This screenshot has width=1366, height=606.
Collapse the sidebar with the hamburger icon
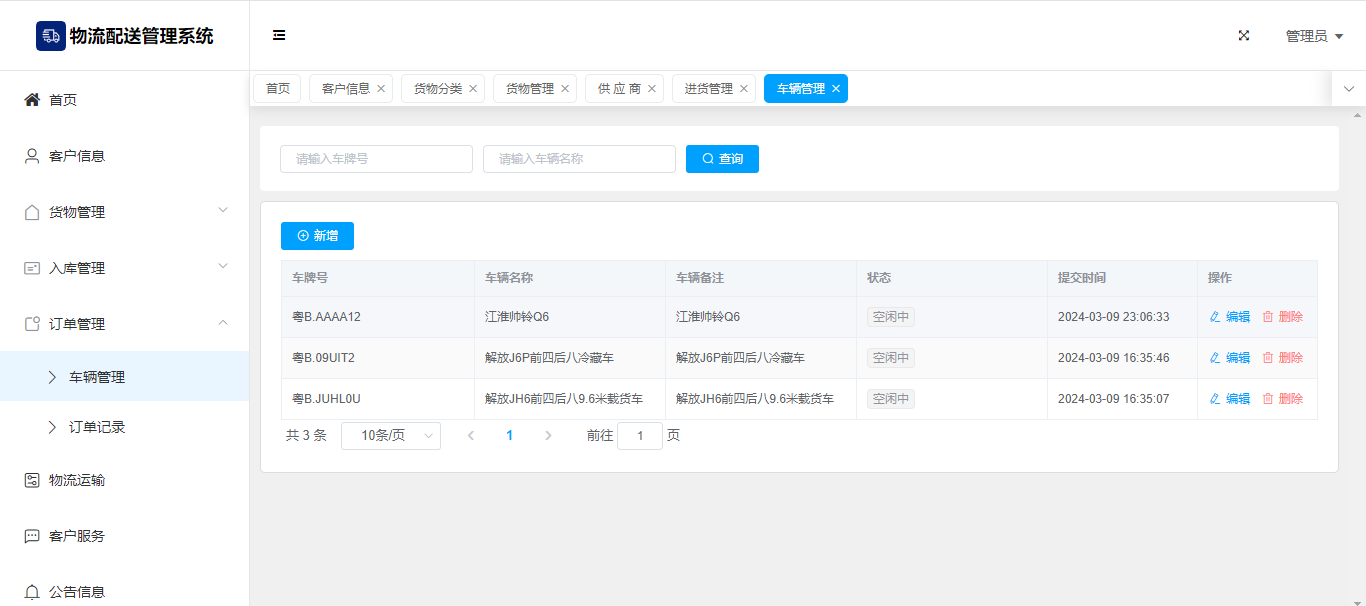pyautogui.click(x=279, y=36)
